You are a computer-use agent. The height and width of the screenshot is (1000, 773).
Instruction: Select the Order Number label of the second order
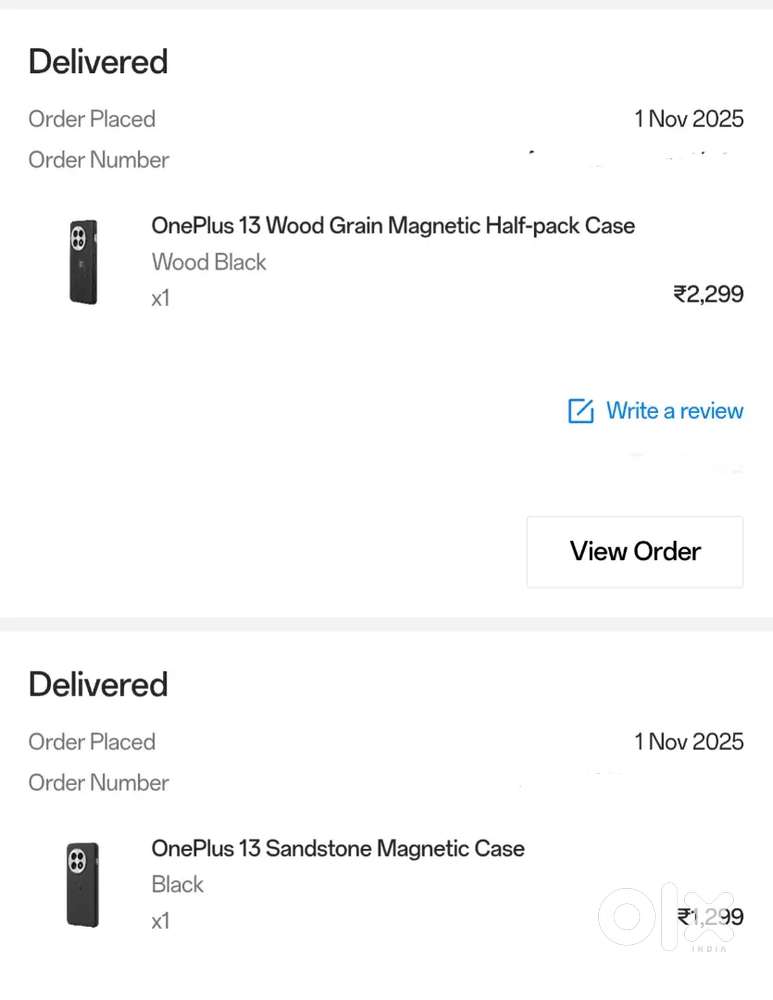[99, 783]
